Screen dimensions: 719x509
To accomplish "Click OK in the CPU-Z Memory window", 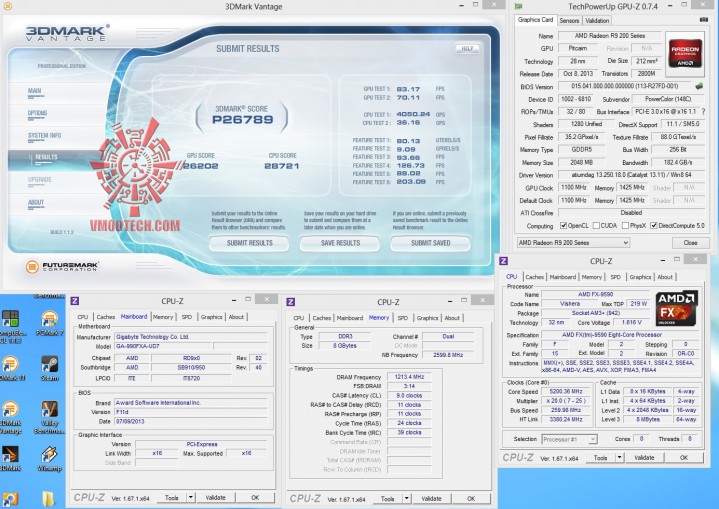I will click(x=471, y=498).
